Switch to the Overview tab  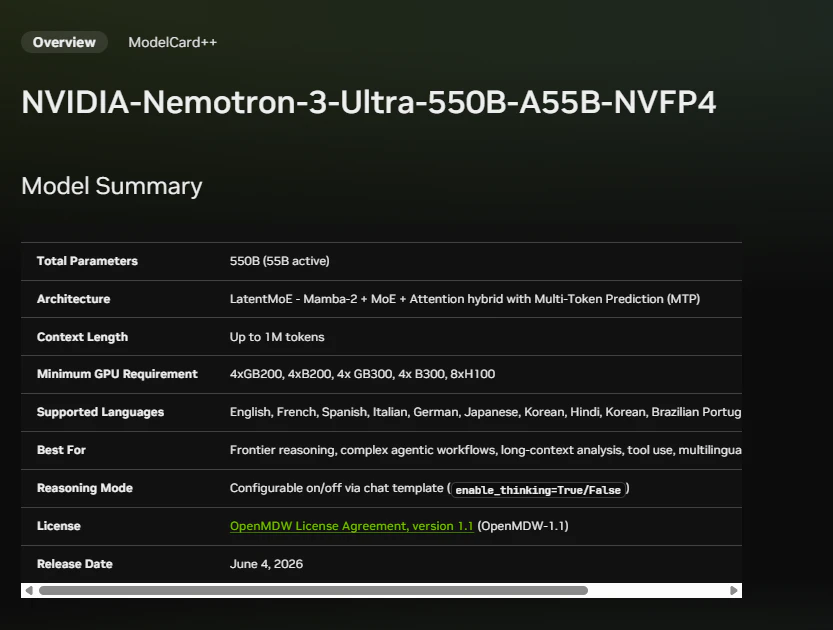click(x=64, y=42)
